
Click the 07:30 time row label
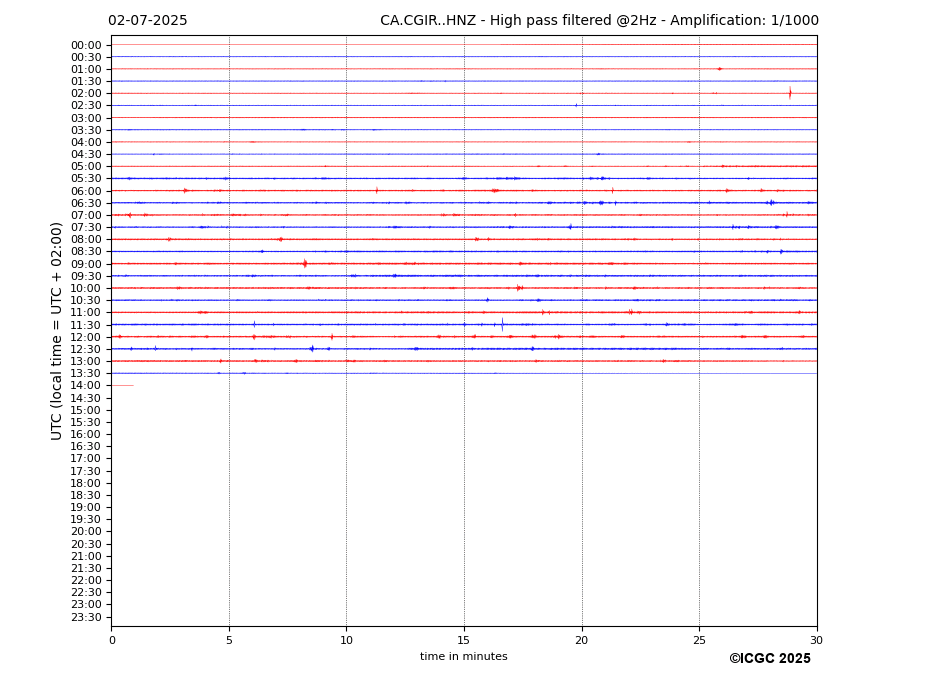(86, 228)
